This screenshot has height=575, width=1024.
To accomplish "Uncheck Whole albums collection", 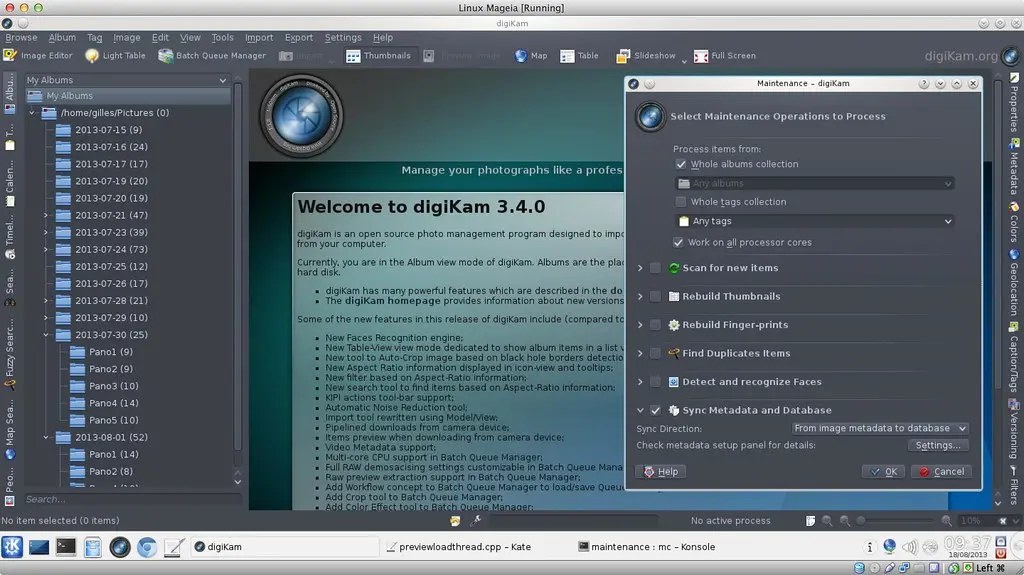I will (x=681, y=164).
